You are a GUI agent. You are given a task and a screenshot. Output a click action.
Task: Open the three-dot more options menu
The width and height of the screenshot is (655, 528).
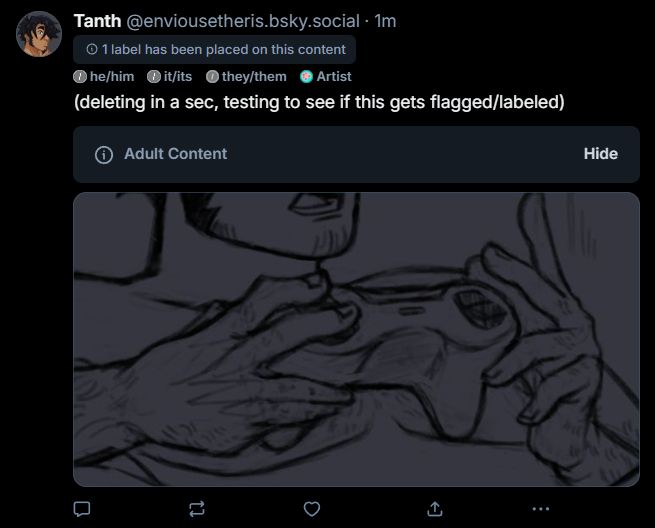pos(541,509)
